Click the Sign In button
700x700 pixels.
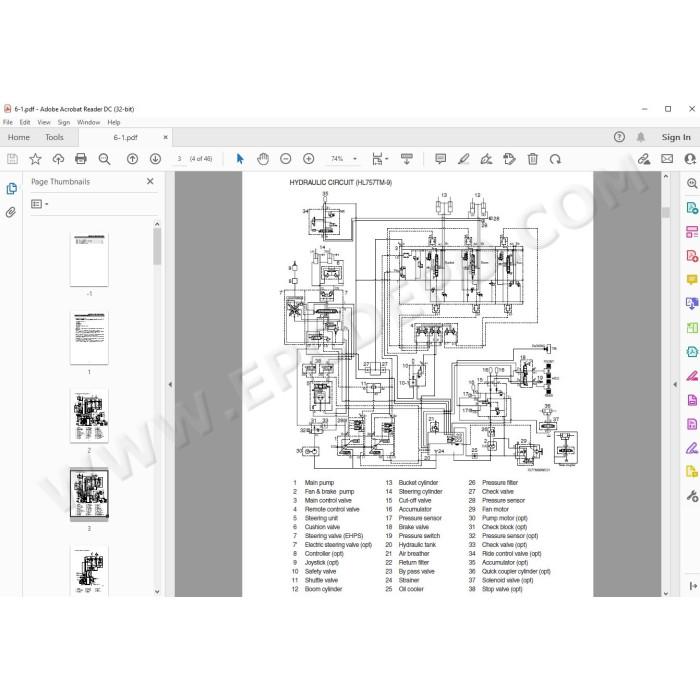tap(676, 138)
